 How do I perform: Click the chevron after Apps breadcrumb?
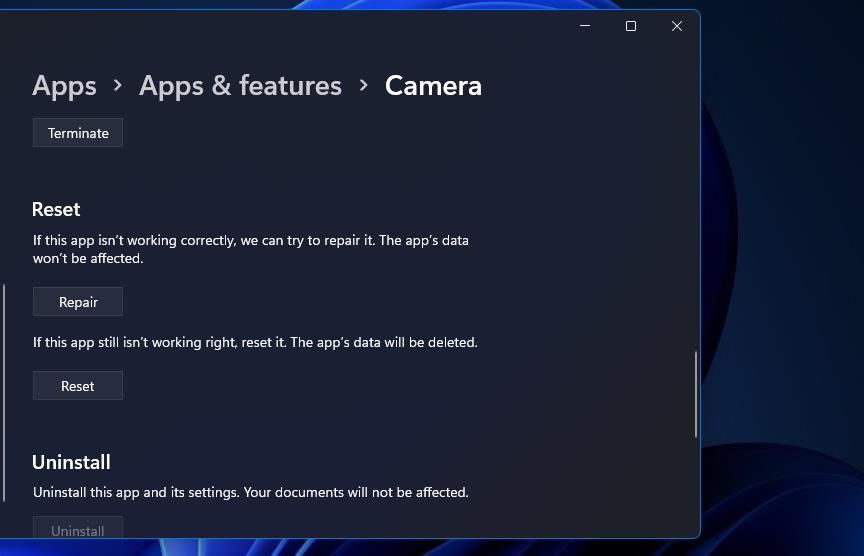117,85
